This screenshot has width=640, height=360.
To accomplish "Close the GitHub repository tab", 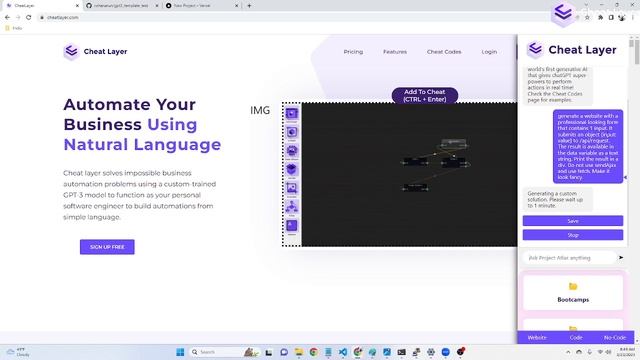I will [x=157, y=6].
